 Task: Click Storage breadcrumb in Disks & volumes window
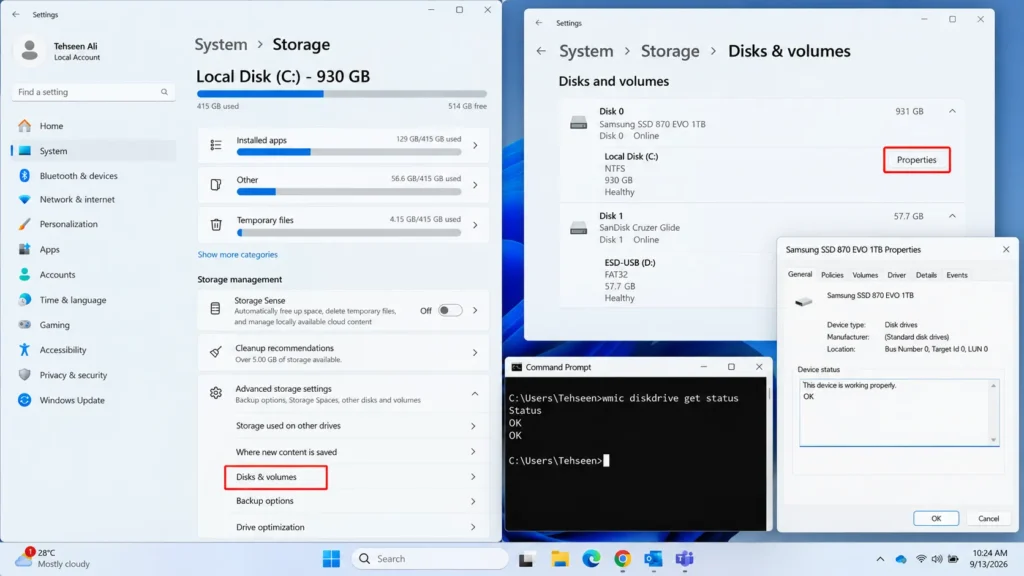[x=670, y=51]
